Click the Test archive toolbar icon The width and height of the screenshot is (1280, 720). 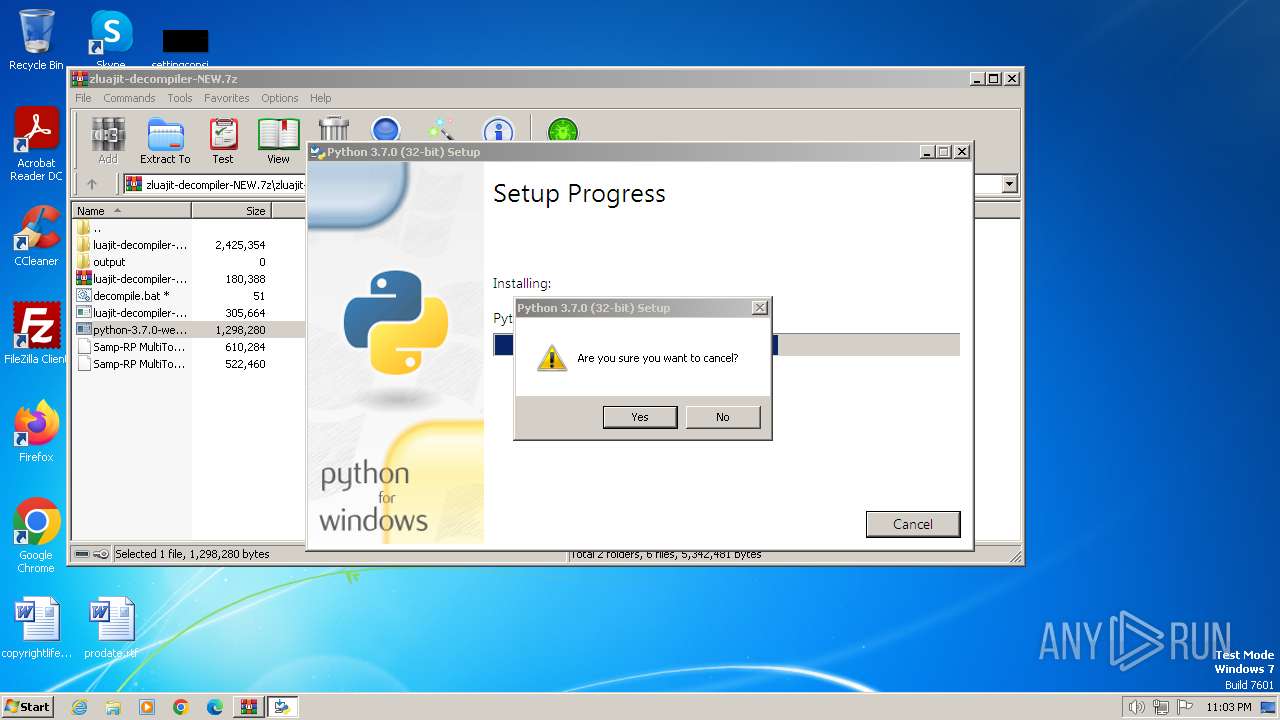tap(223, 141)
